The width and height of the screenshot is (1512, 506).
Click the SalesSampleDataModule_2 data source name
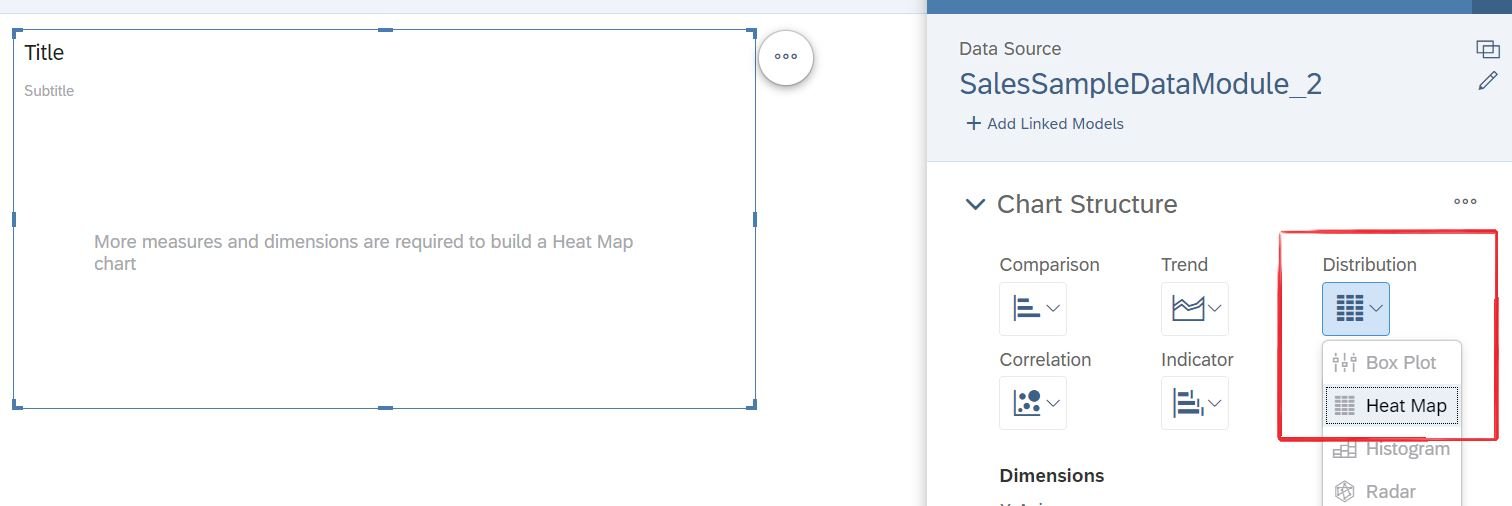coord(1141,84)
